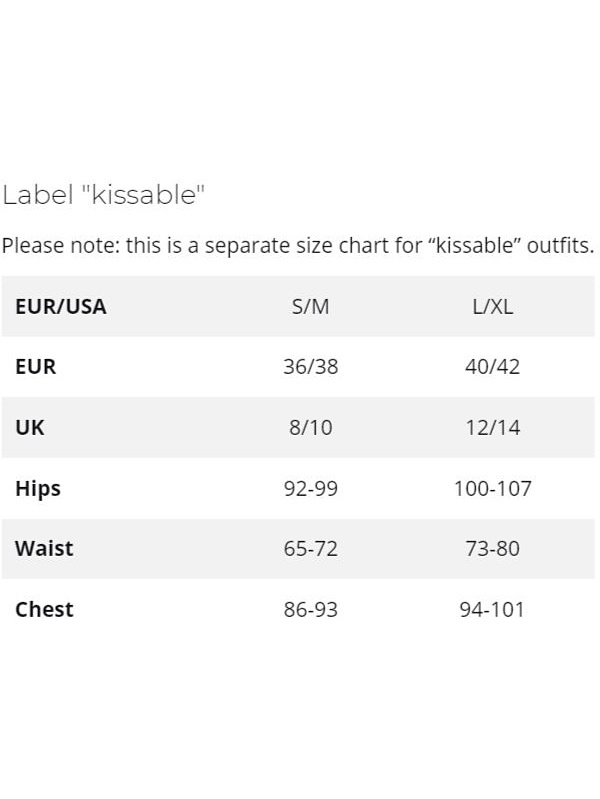The height and width of the screenshot is (799, 600).
Task: Click the 8/10 UK size cell
Action: click(310, 428)
